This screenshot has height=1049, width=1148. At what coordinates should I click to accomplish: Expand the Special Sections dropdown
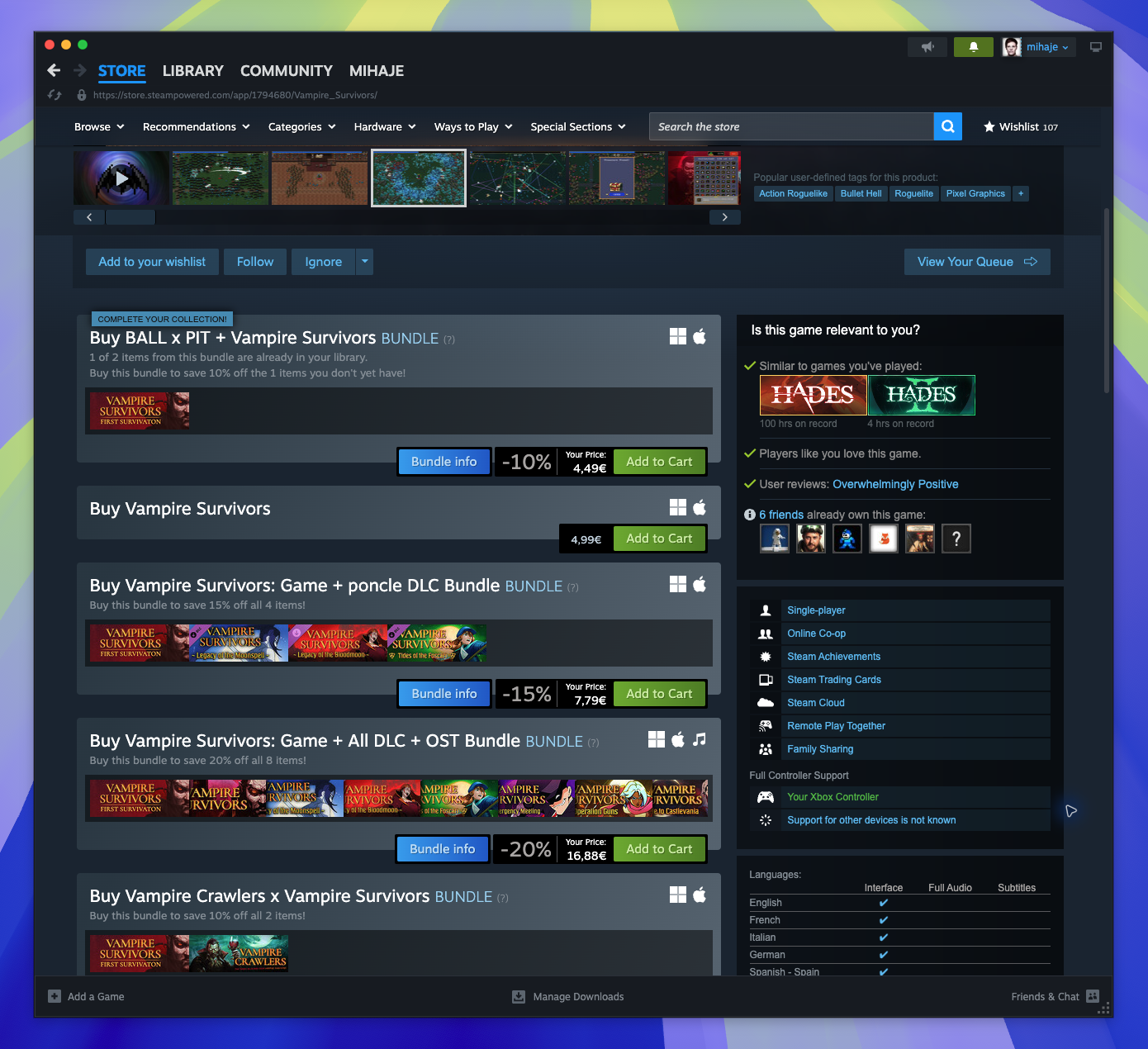point(578,126)
